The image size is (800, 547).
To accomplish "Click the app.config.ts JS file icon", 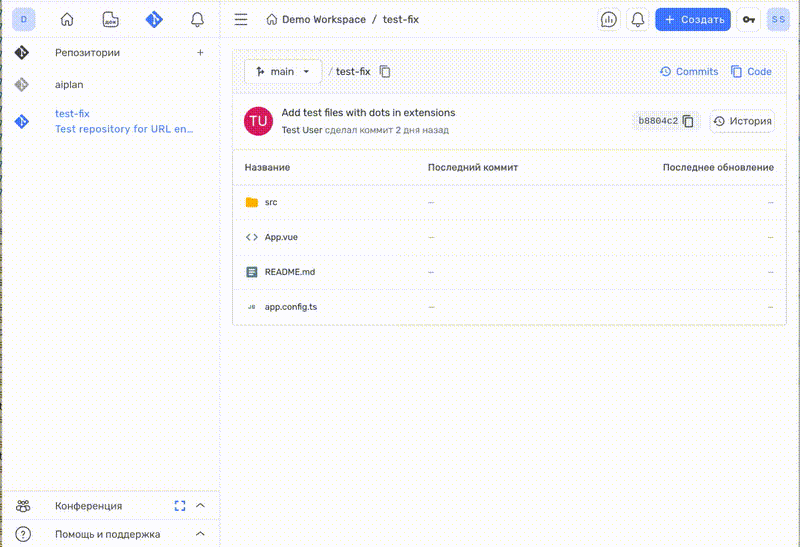I will 252,307.
